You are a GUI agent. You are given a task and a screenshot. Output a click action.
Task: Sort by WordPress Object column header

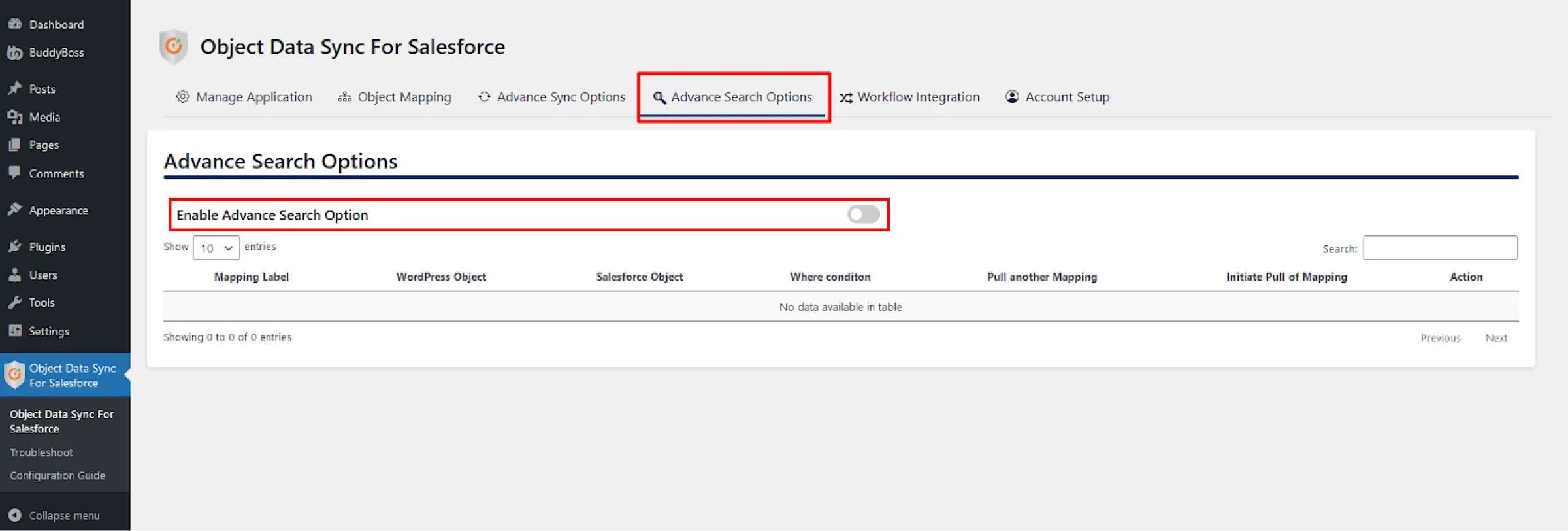click(441, 277)
